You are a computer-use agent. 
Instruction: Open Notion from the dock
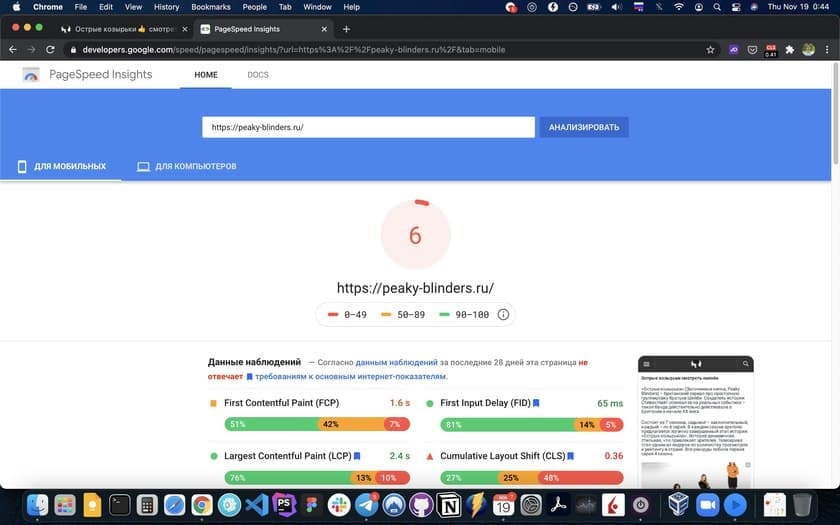click(449, 505)
